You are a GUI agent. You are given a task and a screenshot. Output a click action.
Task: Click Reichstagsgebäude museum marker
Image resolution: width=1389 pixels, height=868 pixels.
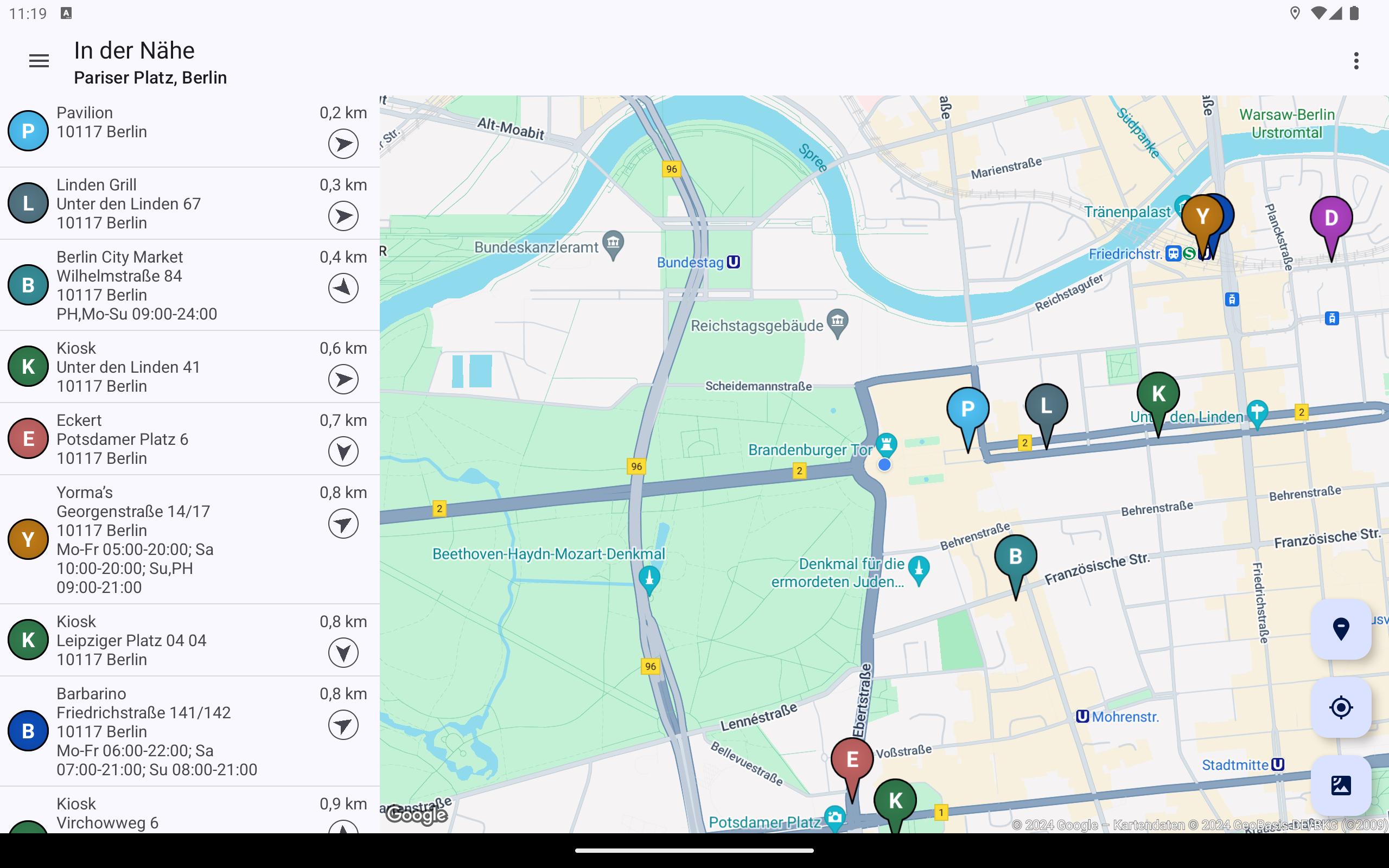837,323
